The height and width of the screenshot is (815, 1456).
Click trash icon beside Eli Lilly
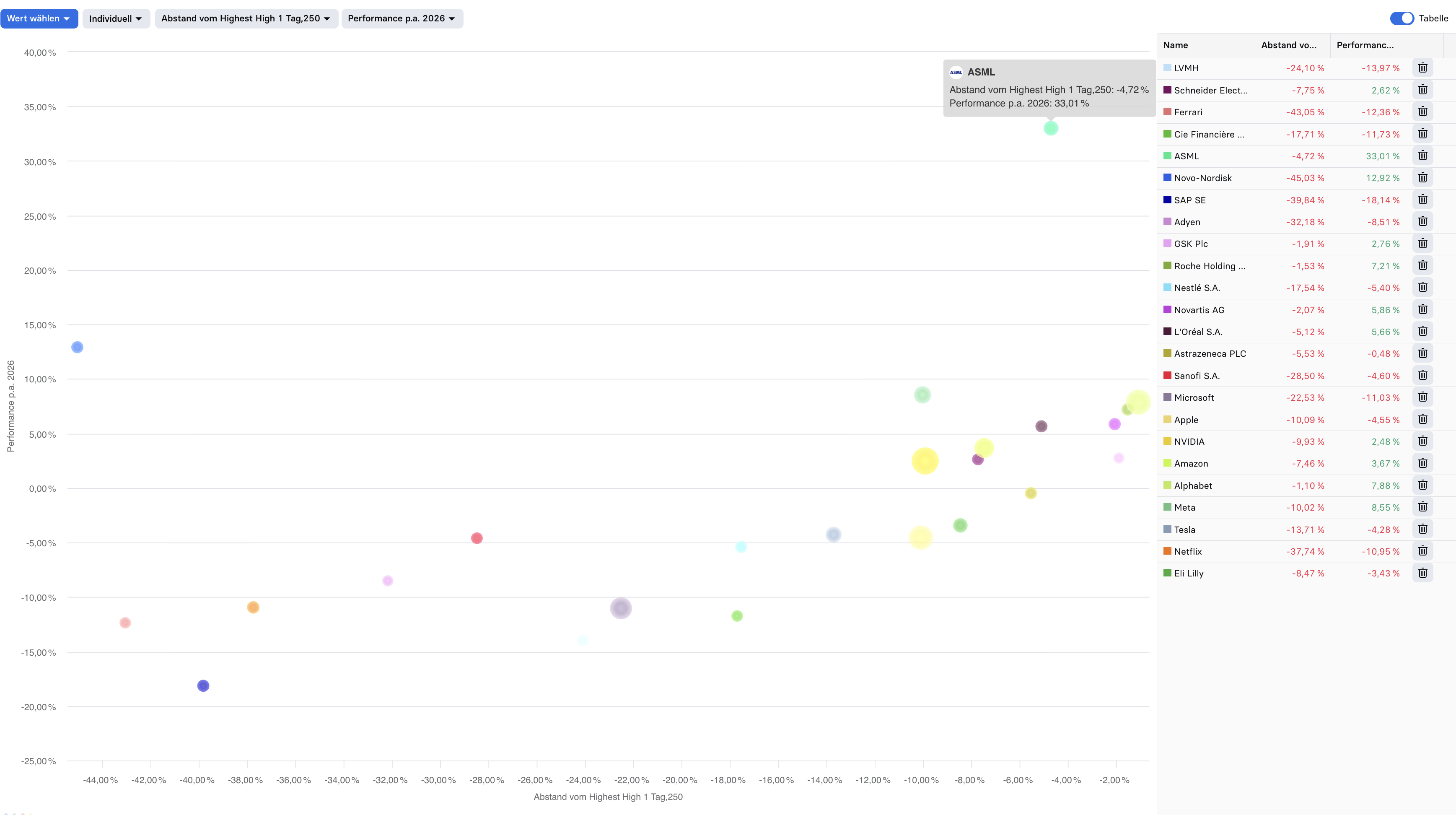coord(1422,573)
